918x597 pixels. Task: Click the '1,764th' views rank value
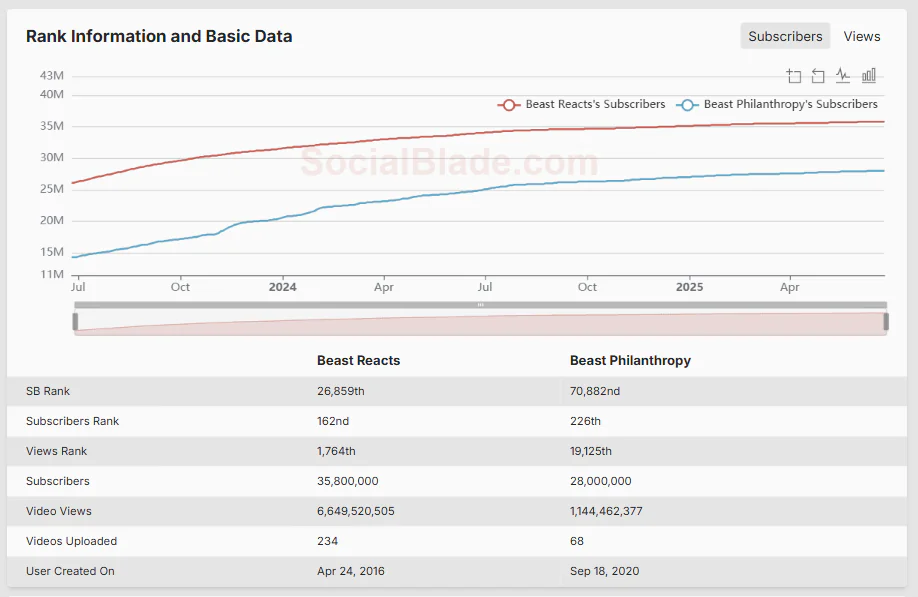point(336,451)
